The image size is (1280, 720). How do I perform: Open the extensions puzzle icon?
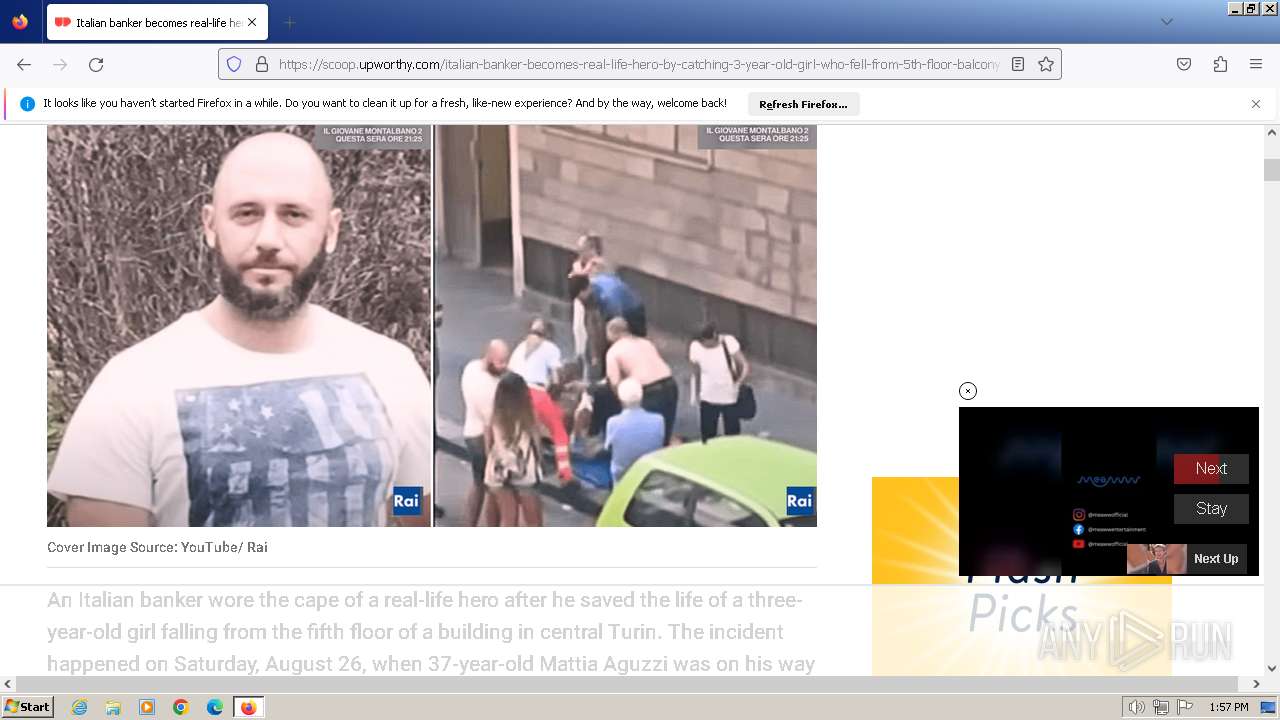pos(1220,64)
